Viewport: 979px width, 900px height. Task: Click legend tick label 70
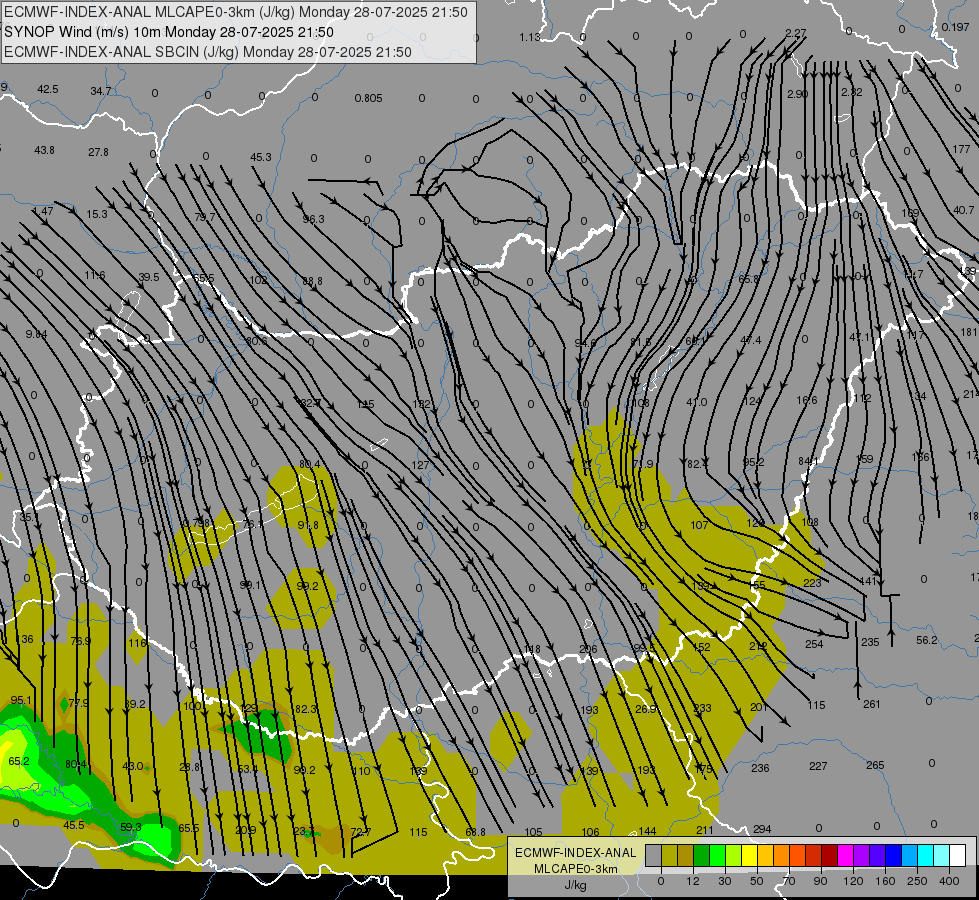789,881
